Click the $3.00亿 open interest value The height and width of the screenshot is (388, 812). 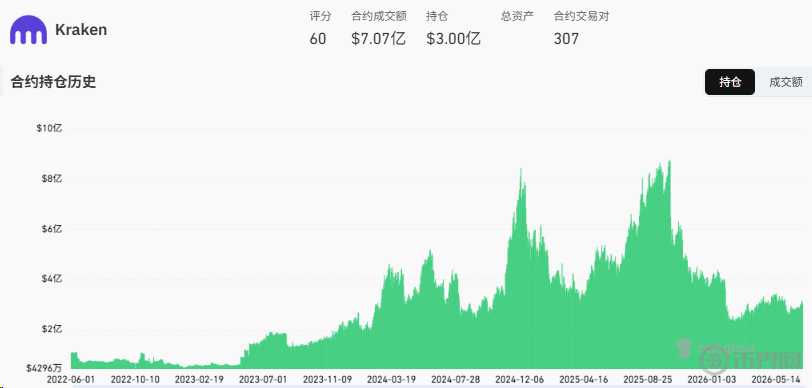(x=454, y=39)
